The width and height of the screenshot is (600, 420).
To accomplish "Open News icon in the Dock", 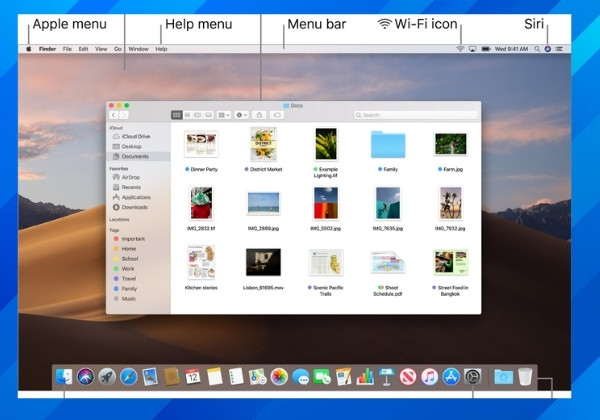I will (x=408, y=377).
